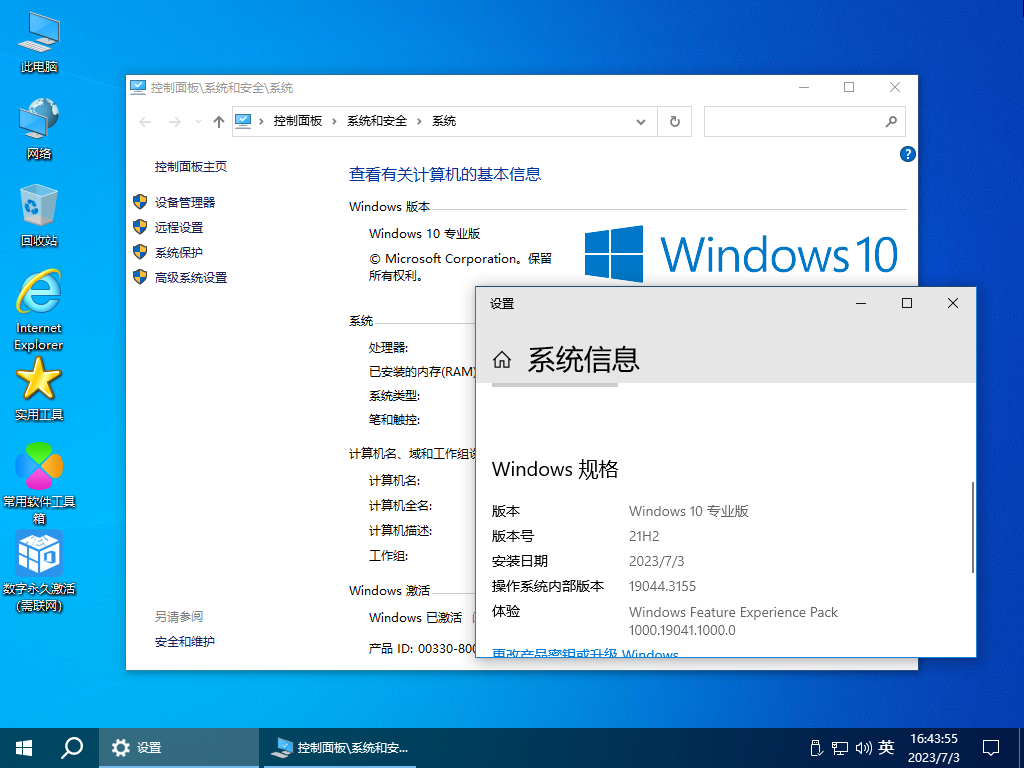The image size is (1024, 768).
Task: Expand chevron after 控制面板 breadcrumb
Action: click(x=334, y=121)
